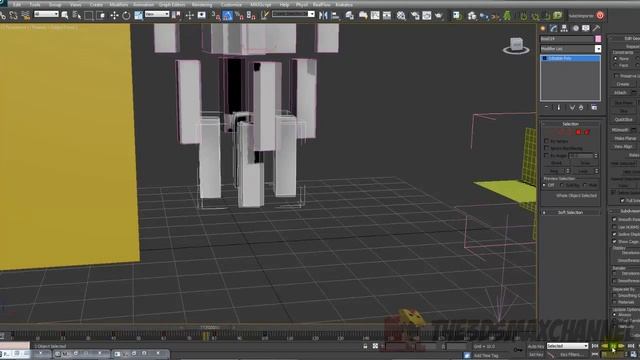Click the teapot Render icon
The width and height of the screenshot is (640, 360).
pyautogui.click(x=439, y=16)
